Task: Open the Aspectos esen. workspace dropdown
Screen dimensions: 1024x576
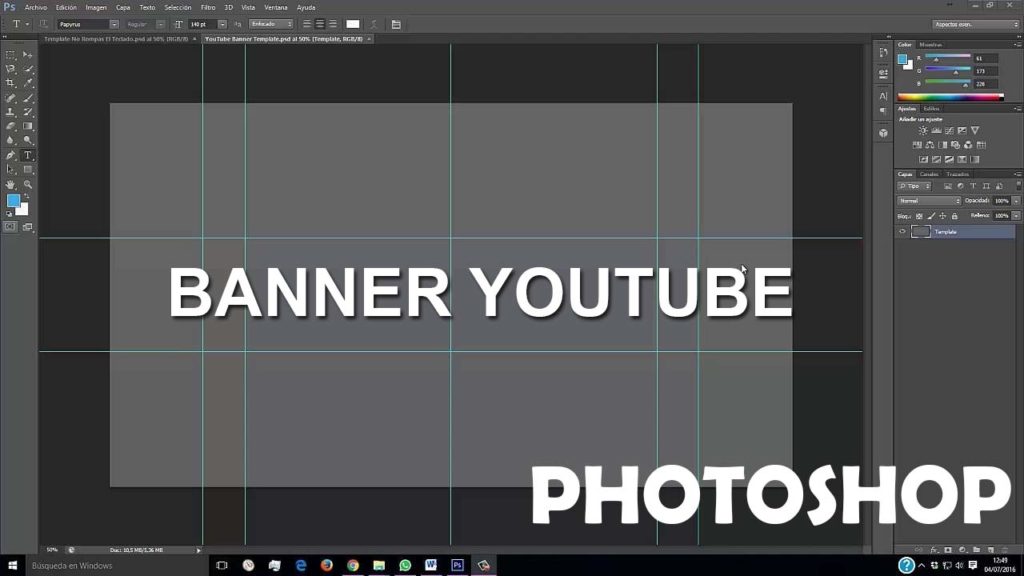Action: (976, 24)
